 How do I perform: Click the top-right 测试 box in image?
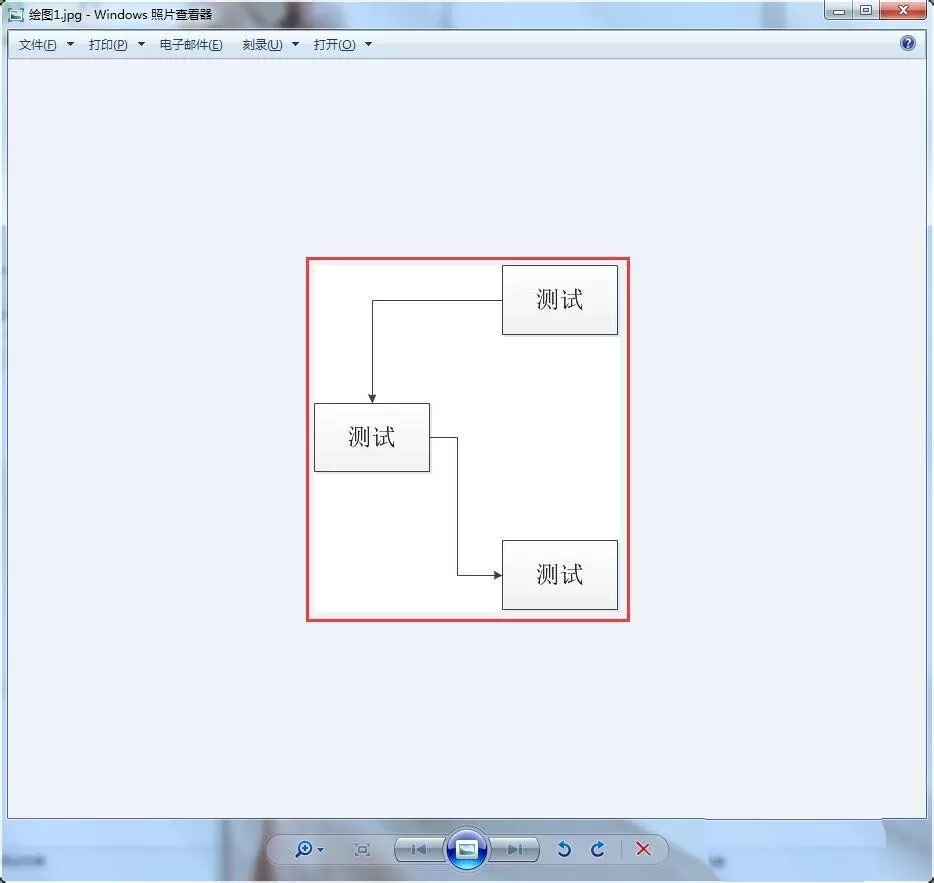coord(560,300)
